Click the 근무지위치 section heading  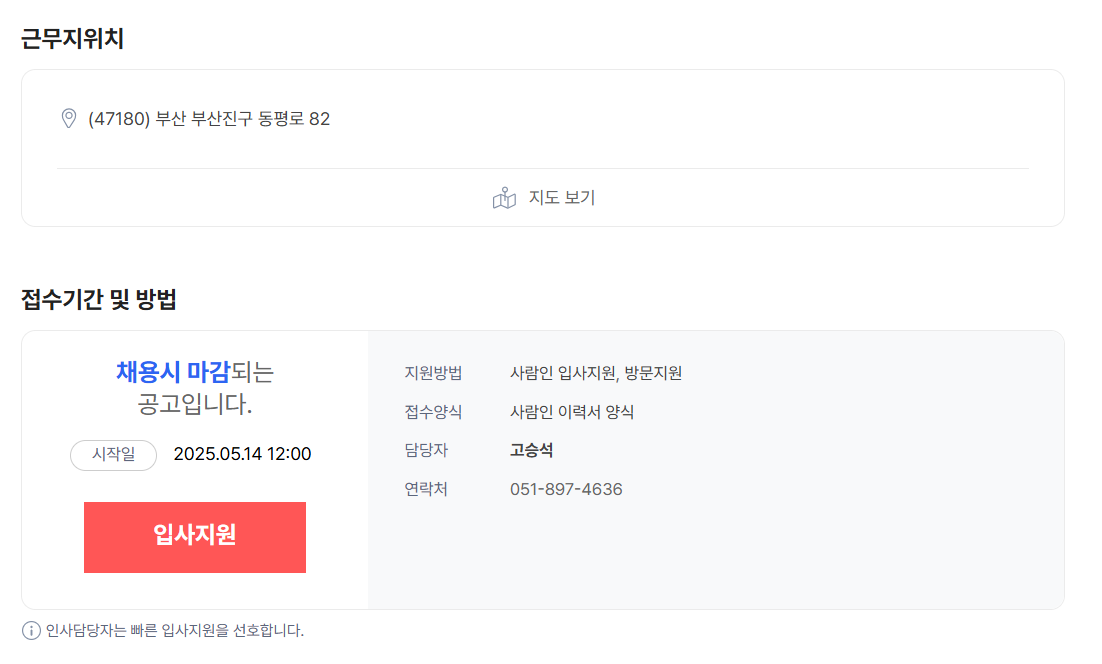pos(72,38)
